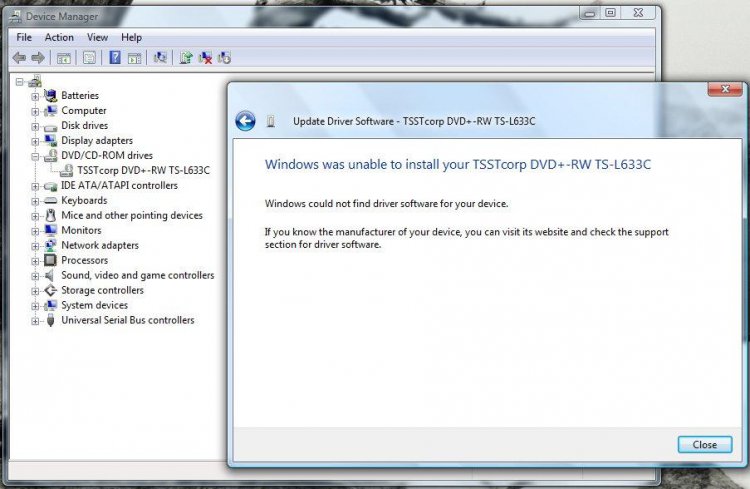Click the Disk drives category icon
This screenshot has width=750, height=489.
pos(50,127)
